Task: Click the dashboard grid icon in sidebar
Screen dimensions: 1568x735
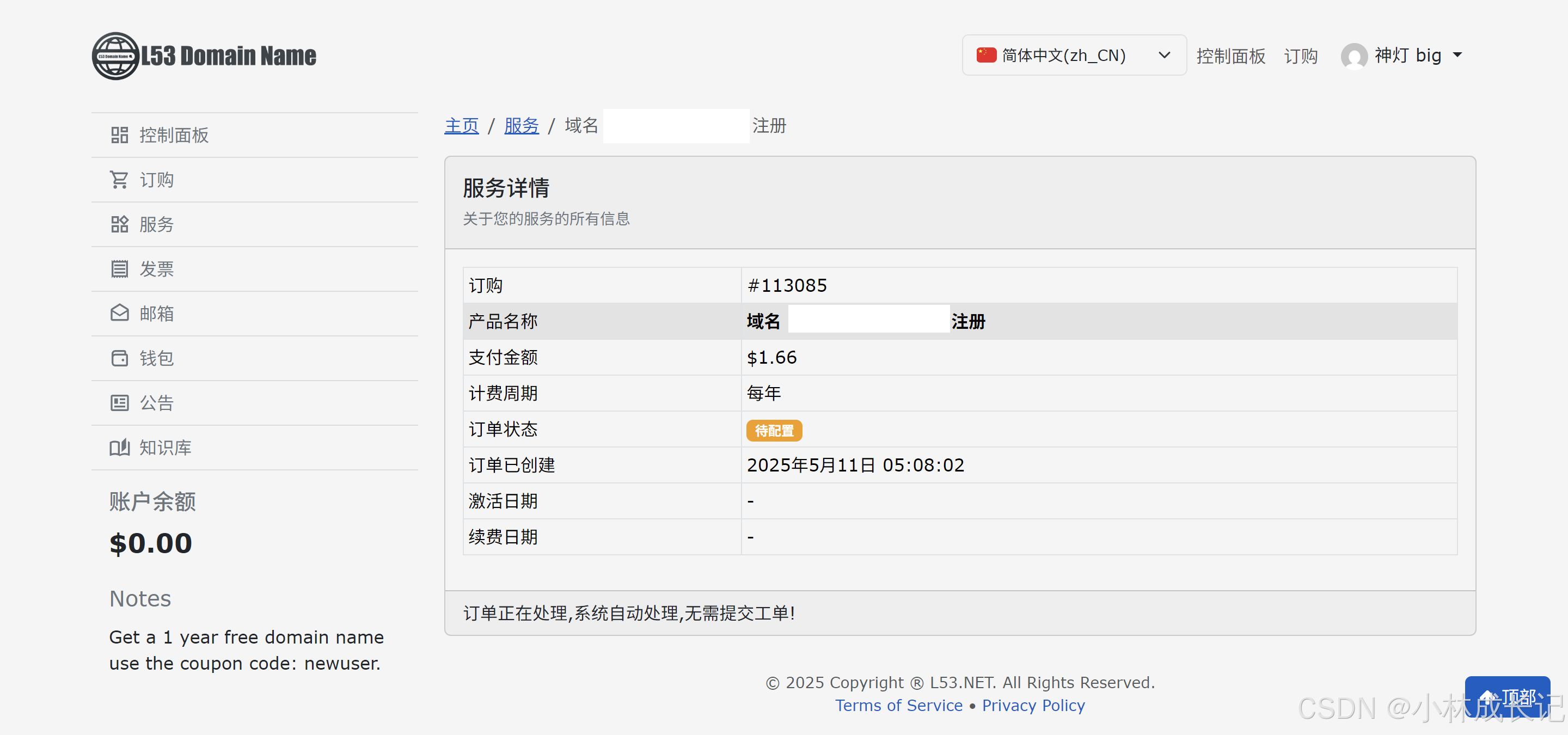Action: point(119,135)
